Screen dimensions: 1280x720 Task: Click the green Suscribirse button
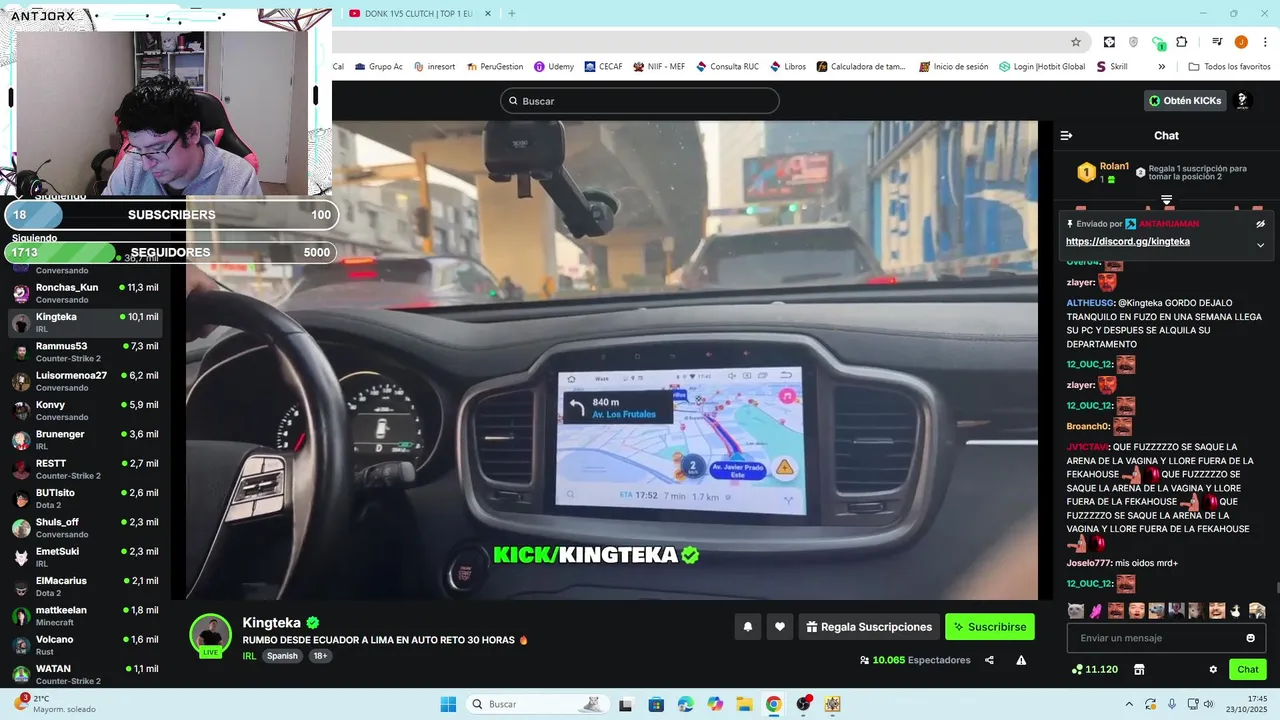point(990,627)
